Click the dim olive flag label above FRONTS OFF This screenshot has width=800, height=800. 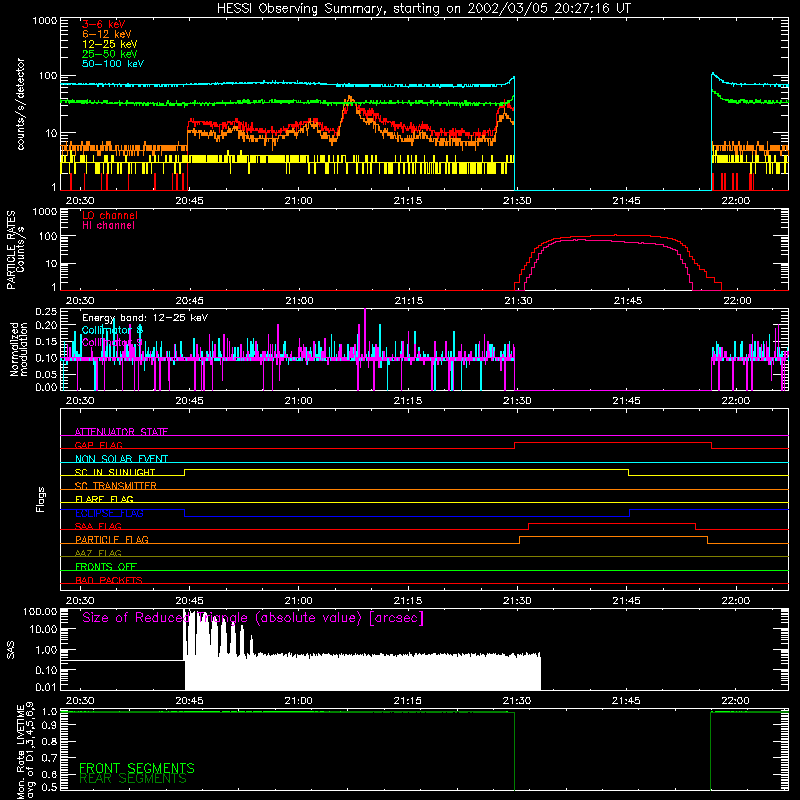pos(98,553)
